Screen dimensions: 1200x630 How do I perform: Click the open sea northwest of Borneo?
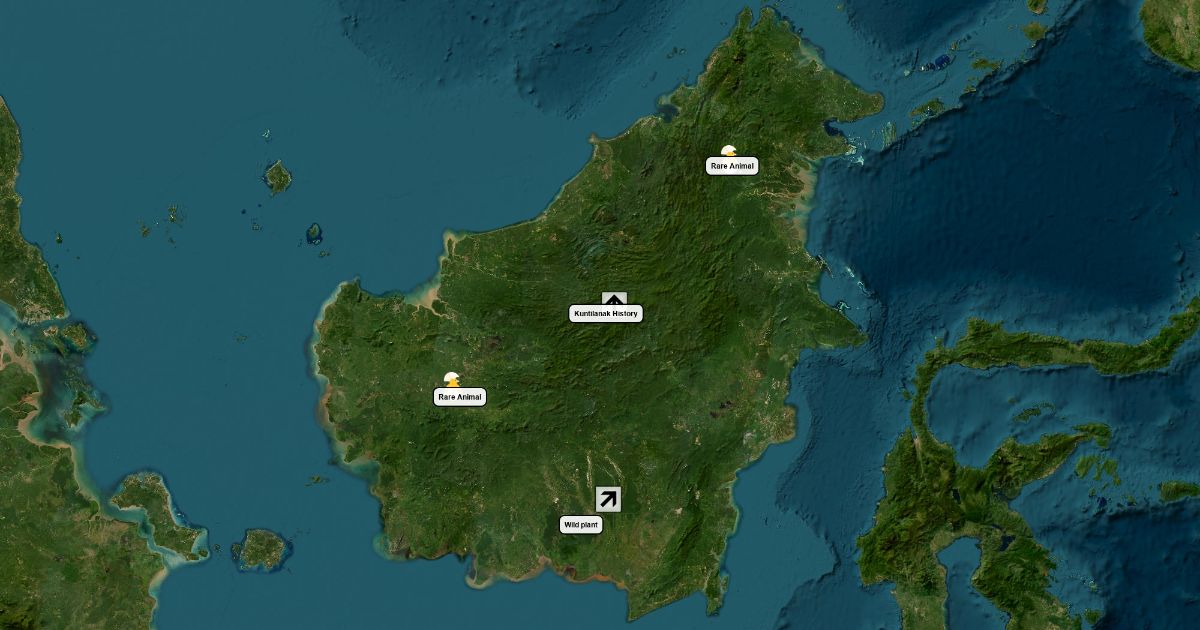400,120
